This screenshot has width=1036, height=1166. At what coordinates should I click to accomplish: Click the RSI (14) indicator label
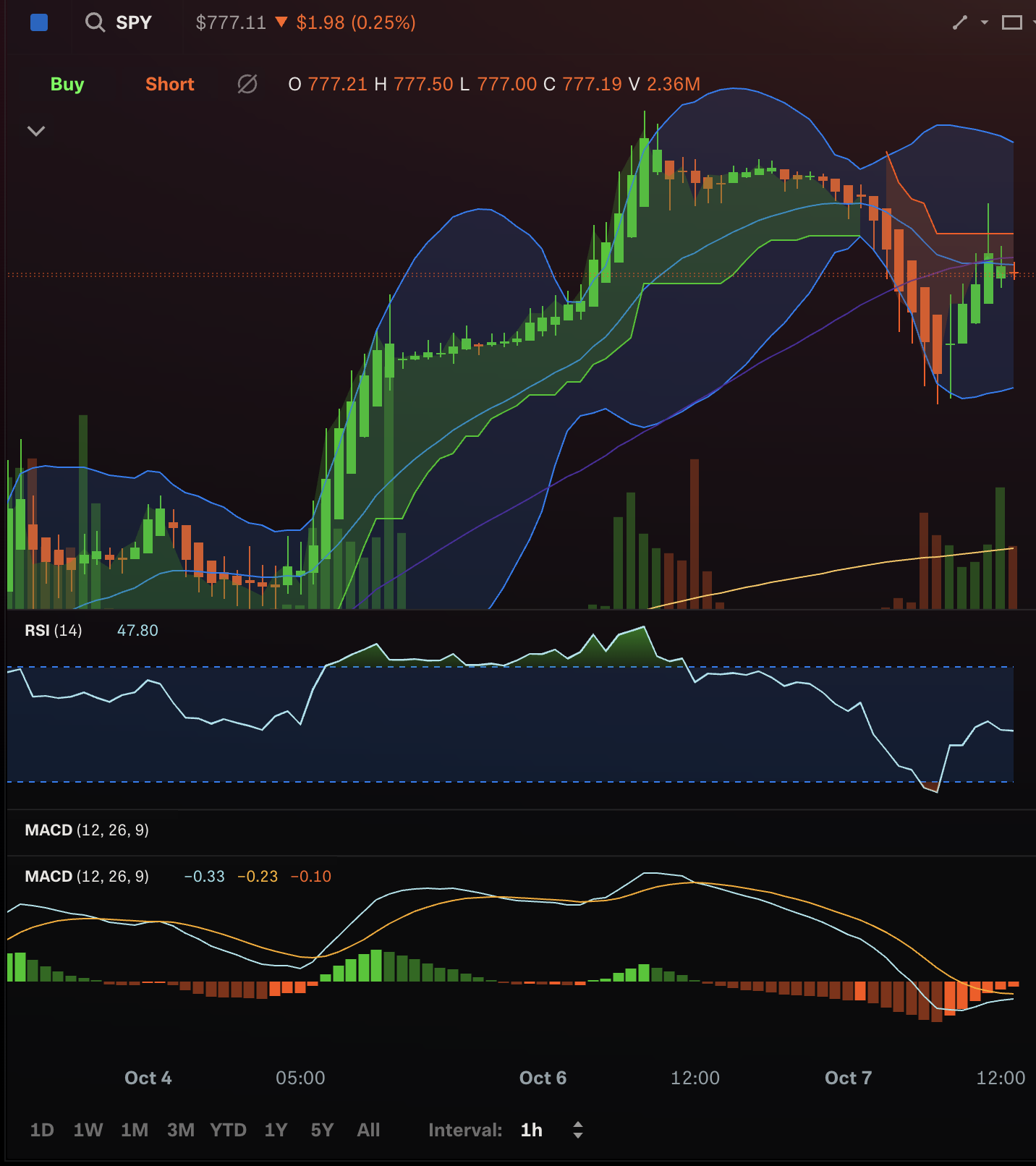pos(54,630)
